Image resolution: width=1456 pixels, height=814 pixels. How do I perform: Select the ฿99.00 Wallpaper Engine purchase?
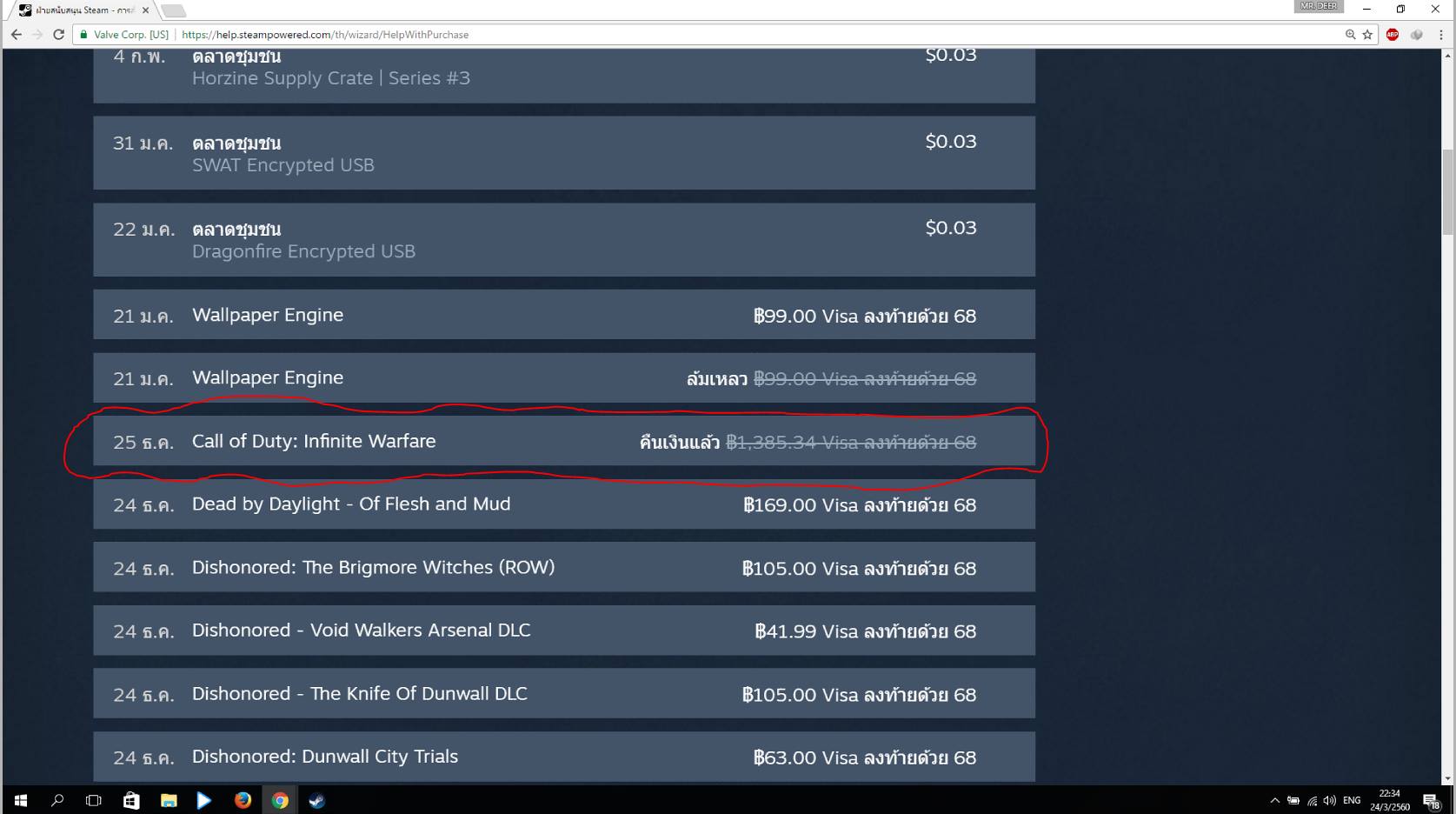click(x=564, y=315)
